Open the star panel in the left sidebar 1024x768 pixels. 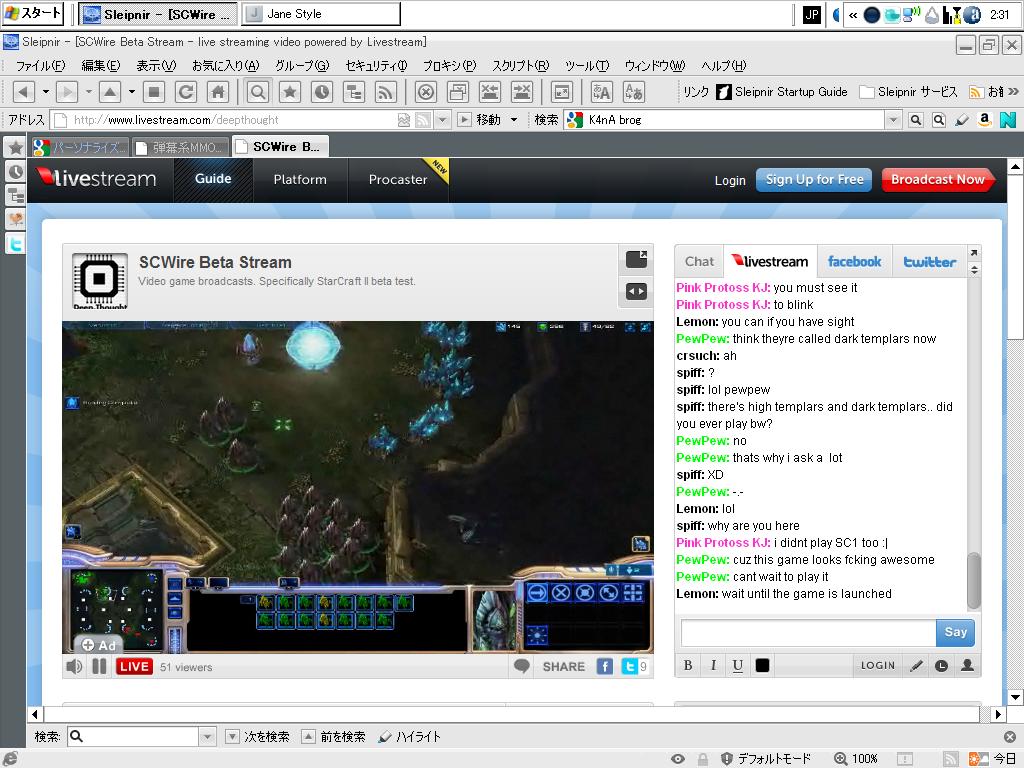tap(16, 148)
